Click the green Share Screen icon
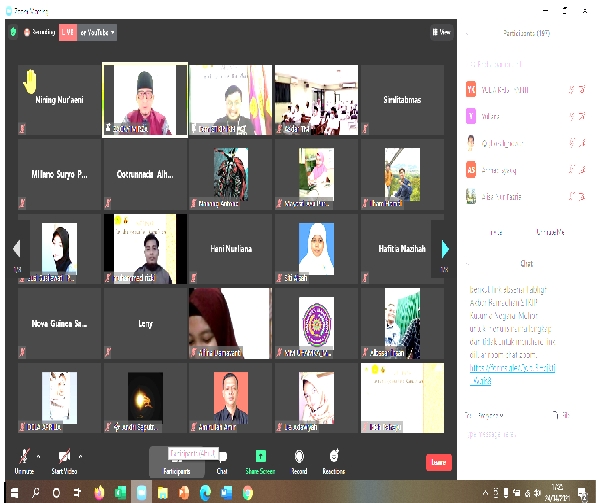Image resolution: width=613 pixels, height=503 pixels. click(261, 456)
